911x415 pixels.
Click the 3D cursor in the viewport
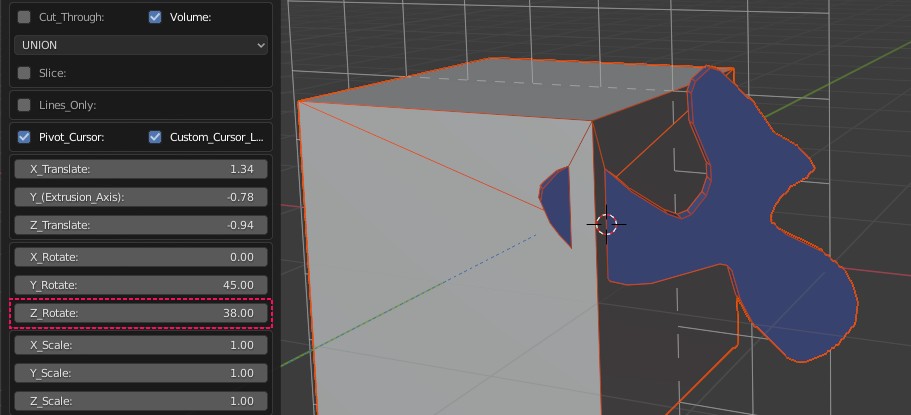(x=606, y=224)
